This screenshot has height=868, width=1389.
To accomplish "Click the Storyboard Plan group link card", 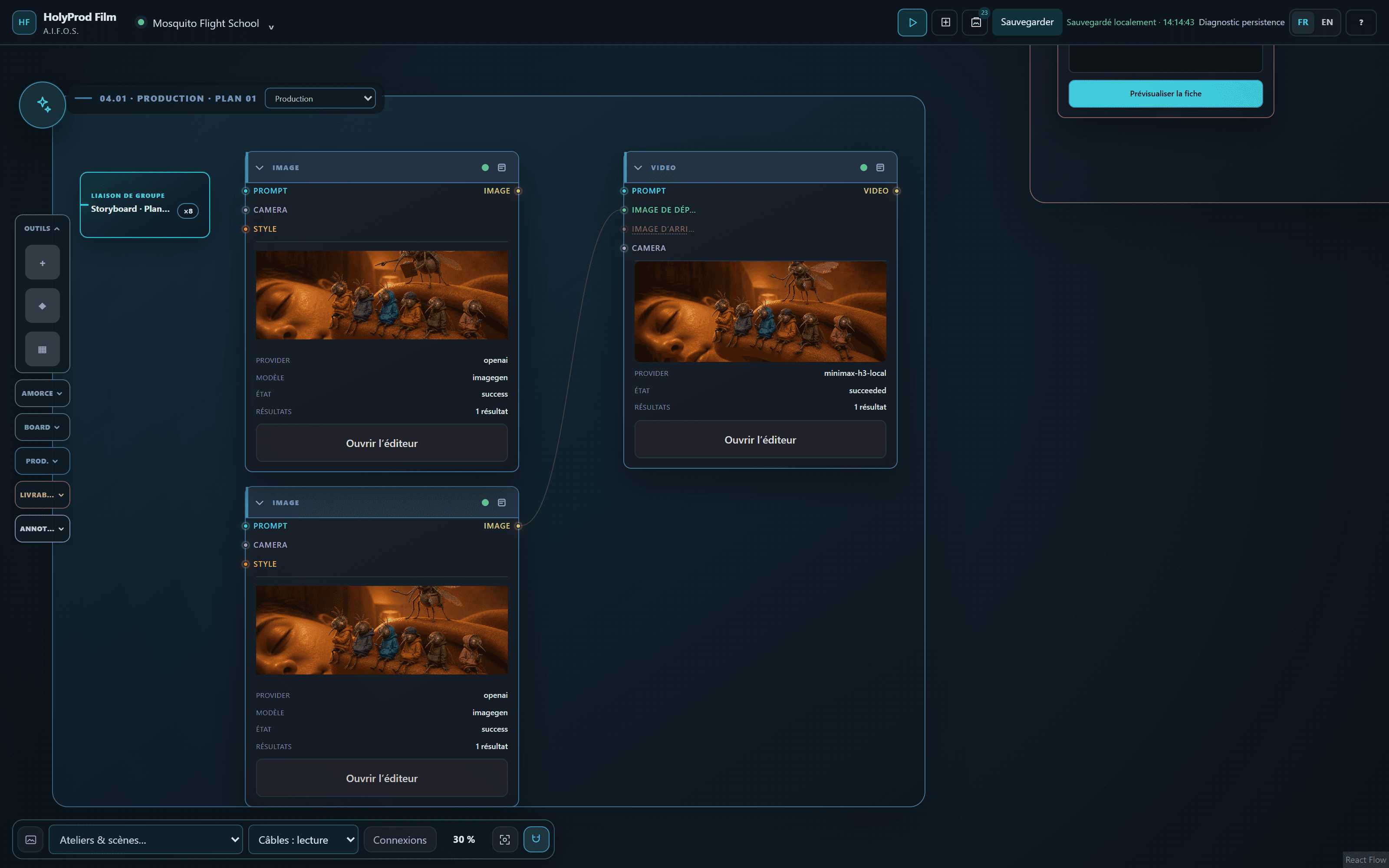I will (x=145, y=205).
